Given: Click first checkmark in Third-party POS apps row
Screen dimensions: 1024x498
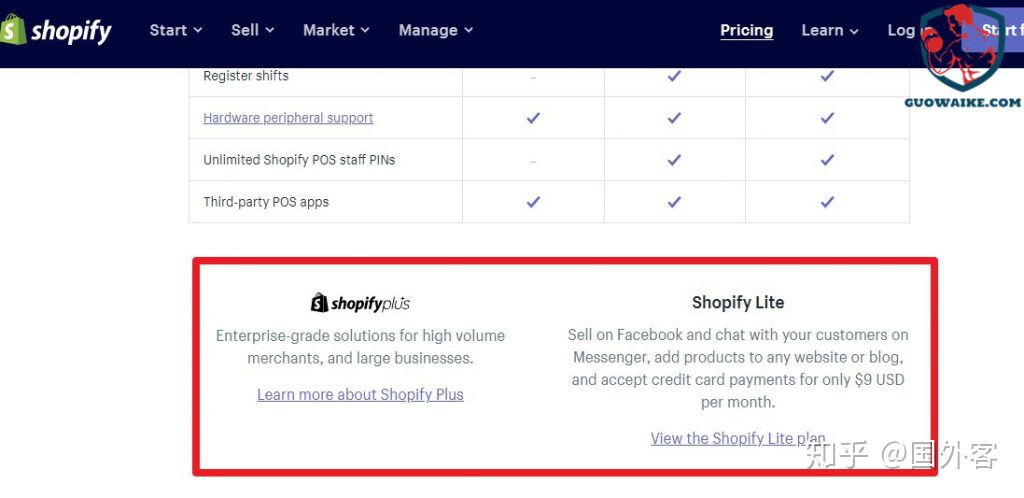Looking at the screenshot, I should 533,202.
